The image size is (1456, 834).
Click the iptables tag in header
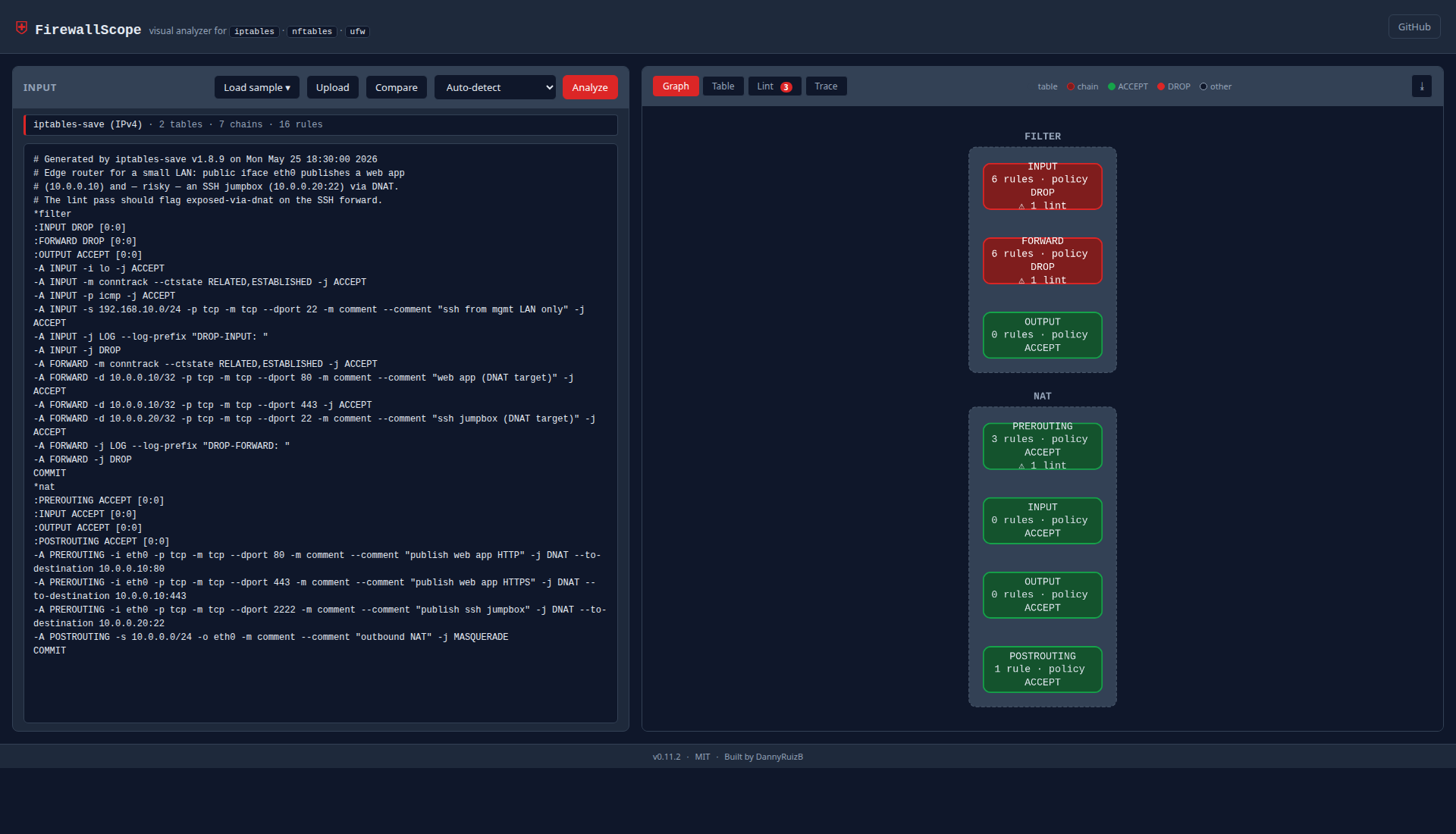(x=254, y=31)
